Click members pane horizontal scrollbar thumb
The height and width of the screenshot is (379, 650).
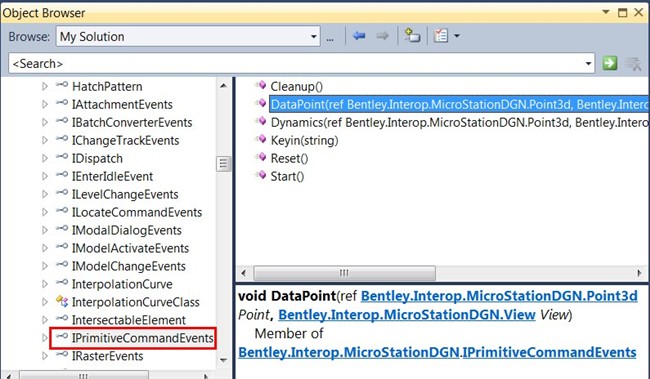(344, 273)
